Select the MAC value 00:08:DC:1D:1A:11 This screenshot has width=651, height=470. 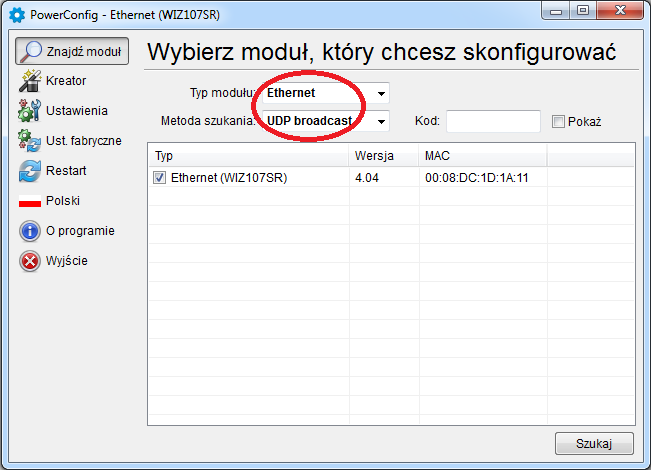point(477,178)
